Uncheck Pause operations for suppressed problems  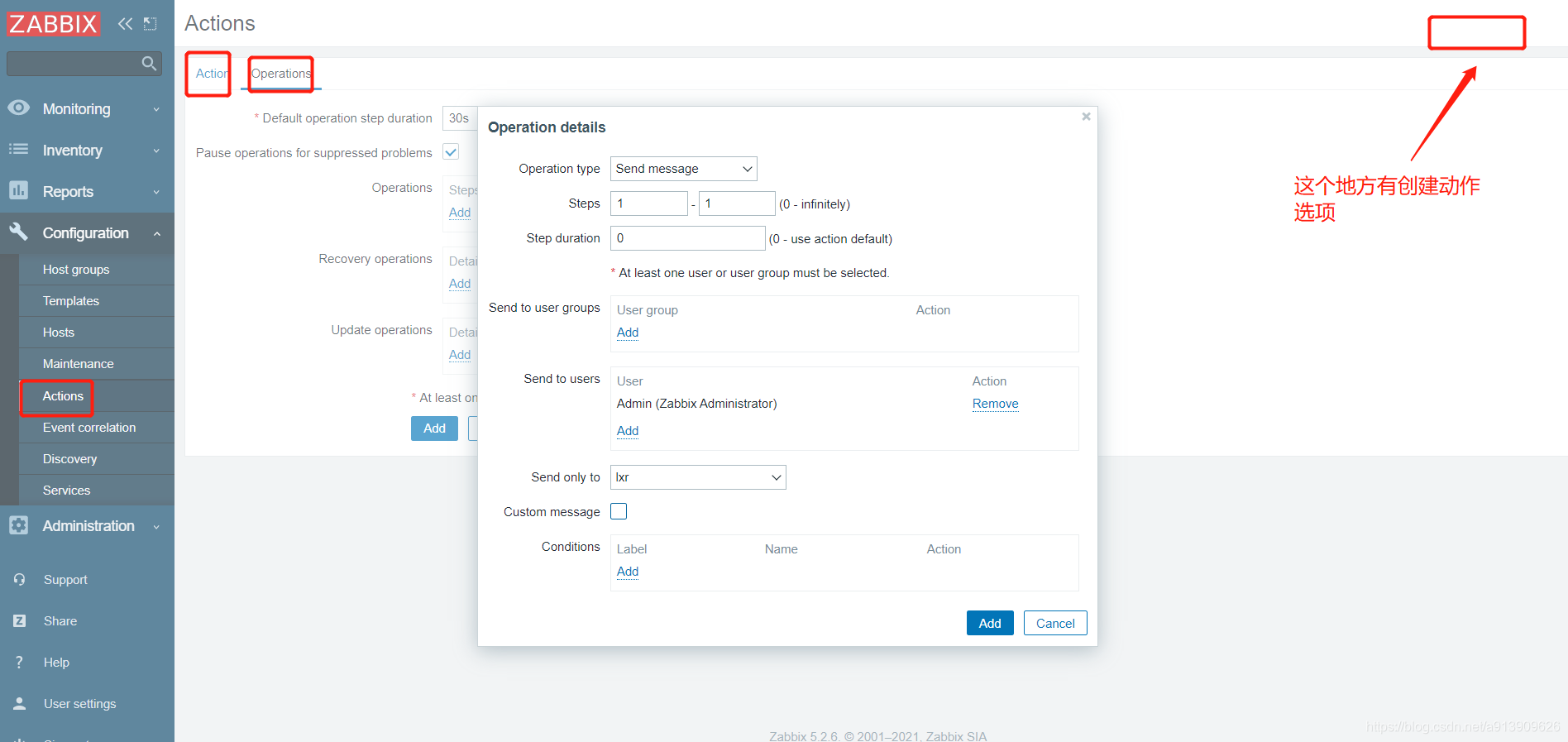451,152
